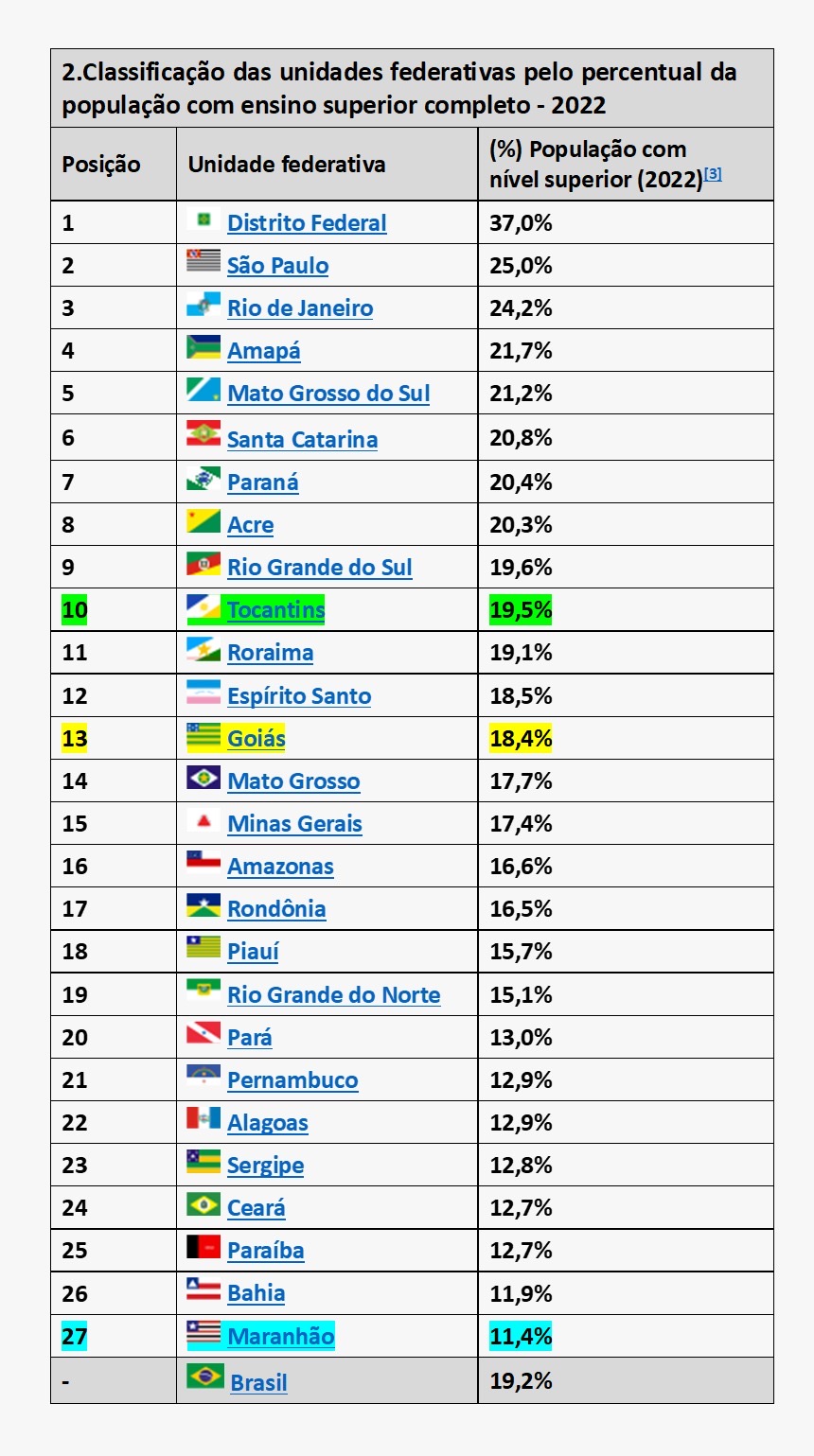Open the Rio de Janeiro link

pyautogui.click(x=300, y=308)
